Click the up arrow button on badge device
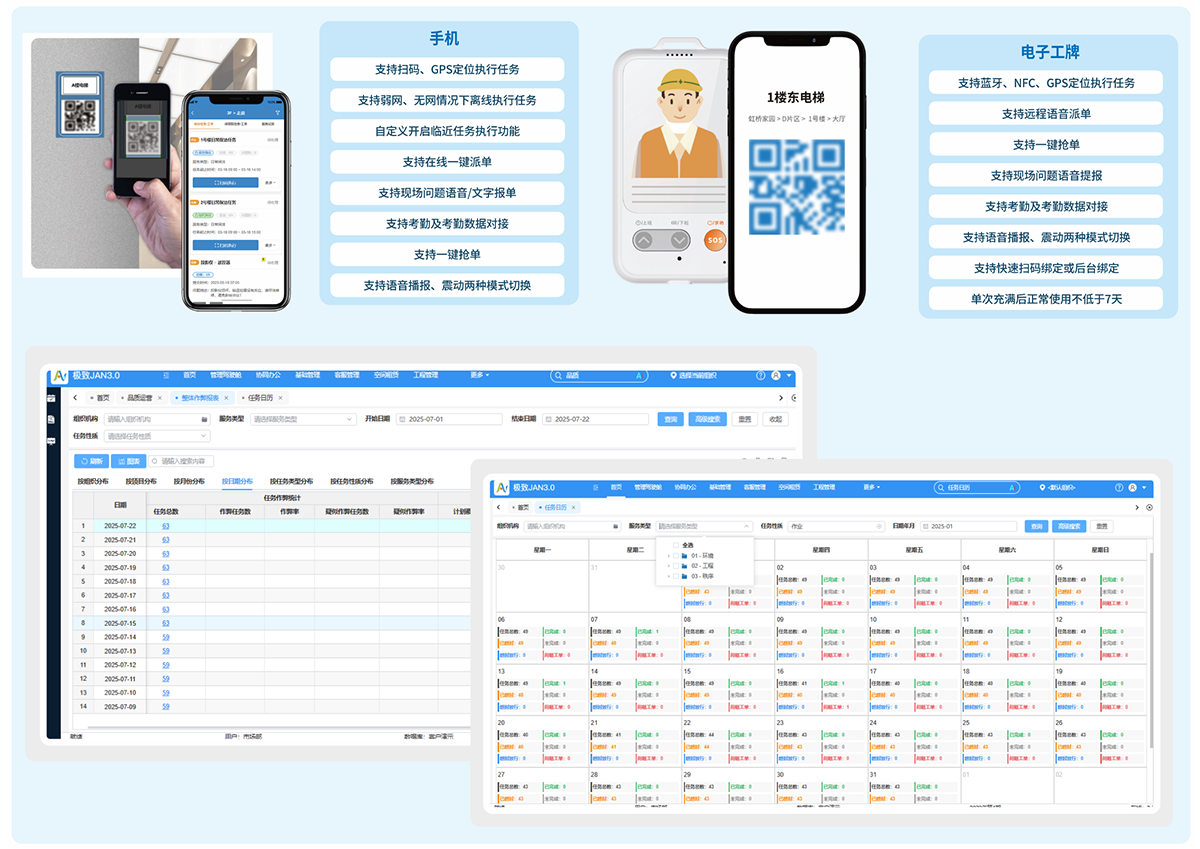Image resolution: width=1200 pixels, height=849 pixels. [x=644, y=240]
